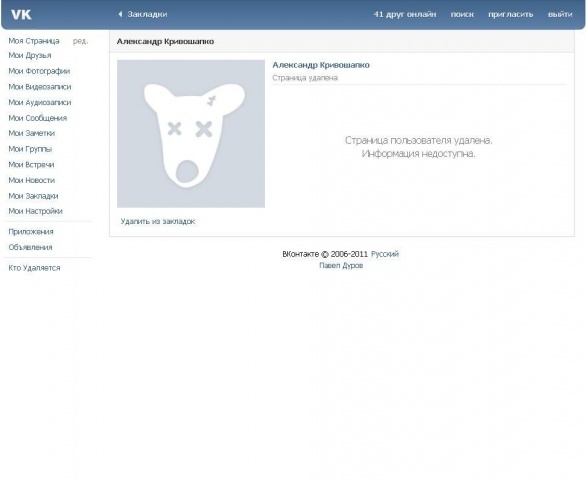586x480 pixels.
Task: Click ред. next to Моя Страница
Action: (x=80, y=41)
